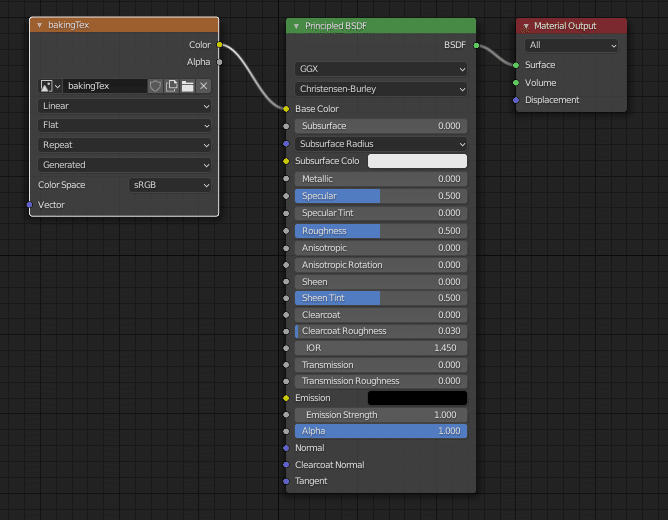
Task: Click the Specular value slider
Action: [x=381, y=196]
